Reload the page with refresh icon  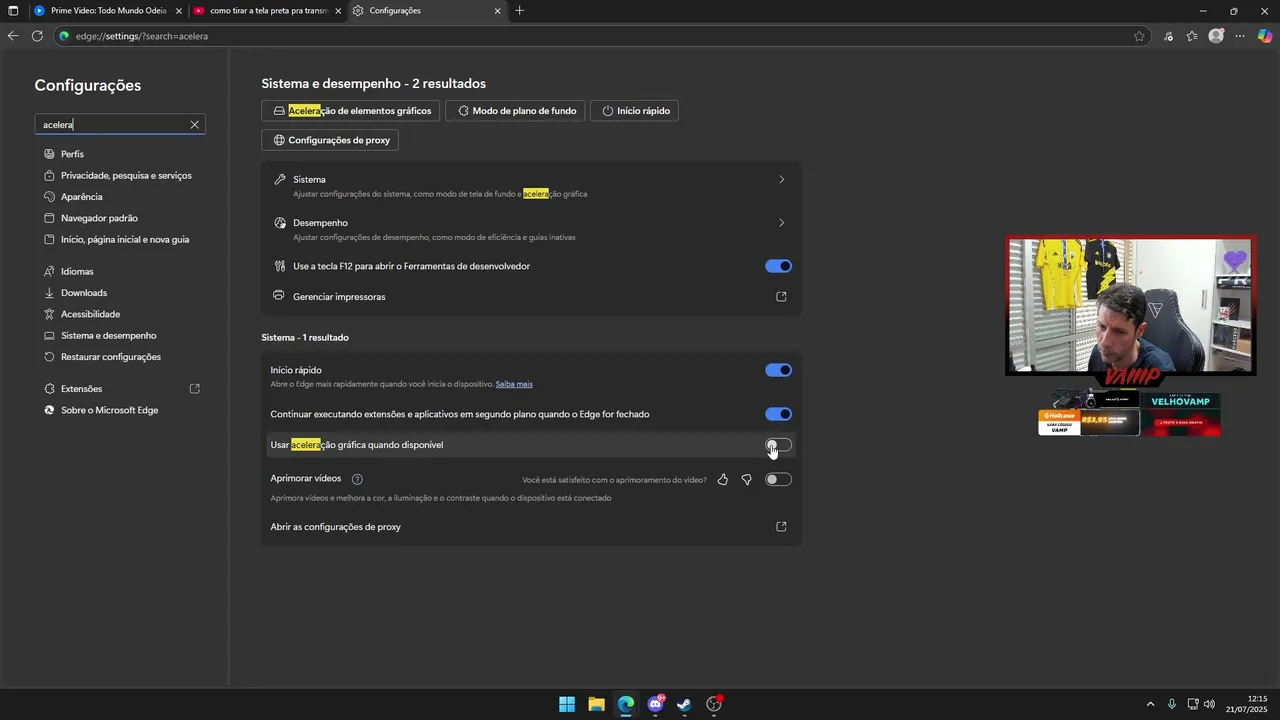click(37, 36)
